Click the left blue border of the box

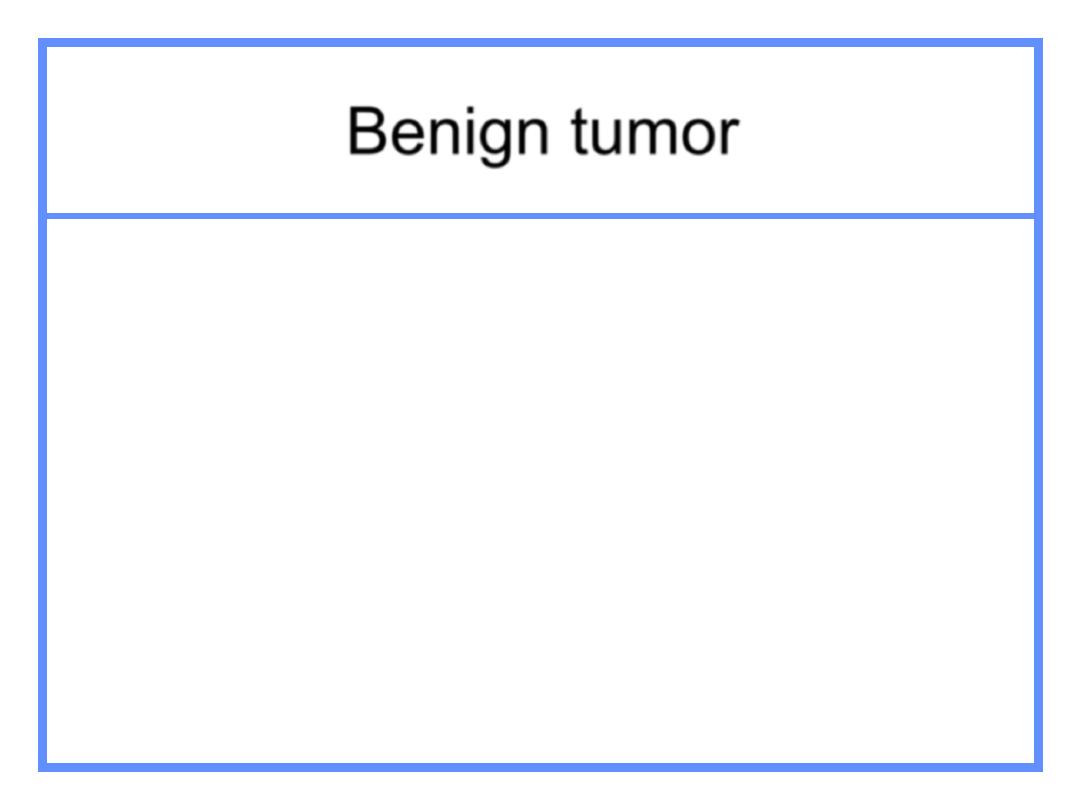pyautogui.click(x=43, y=405)
